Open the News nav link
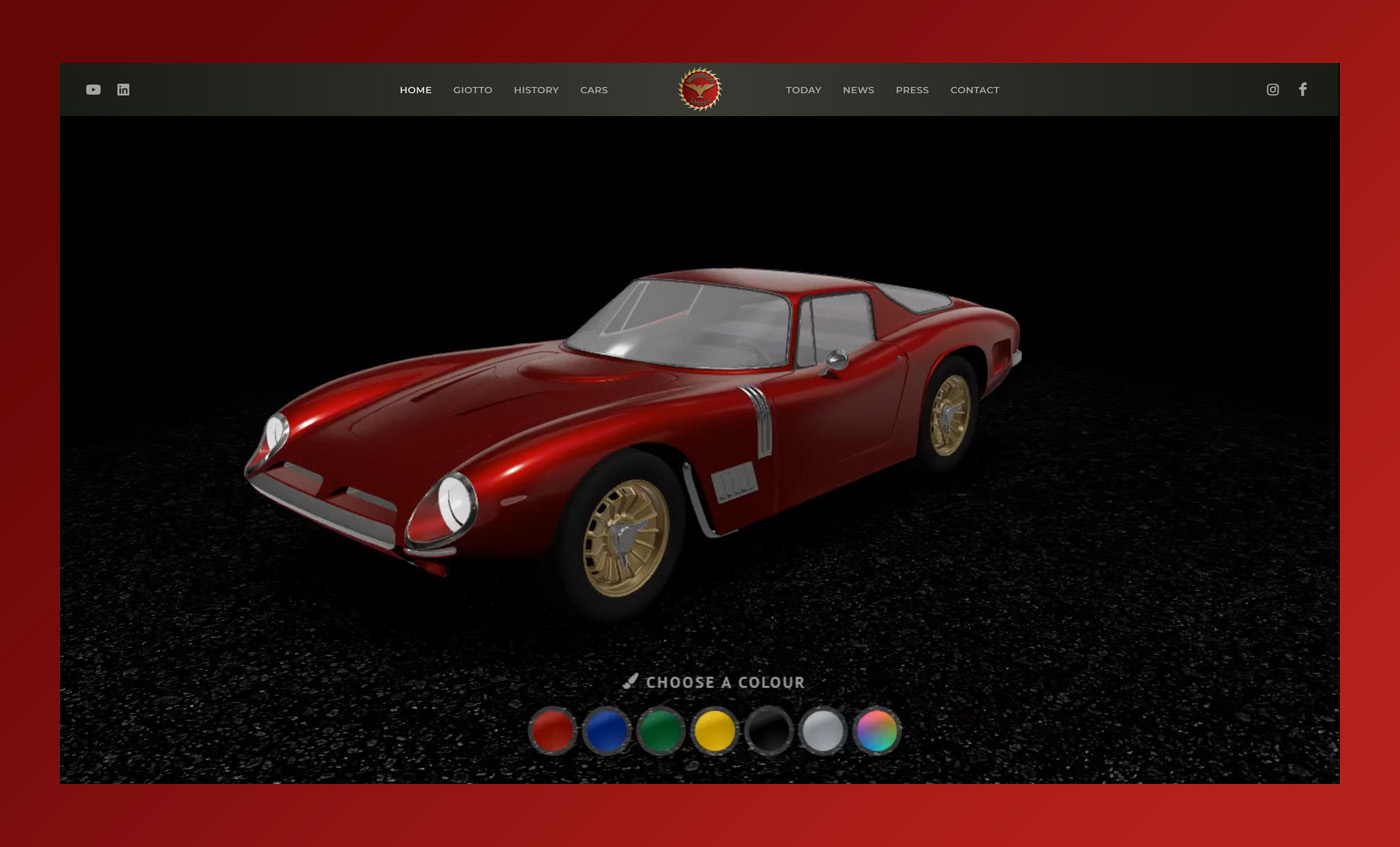 coord(858,90)
